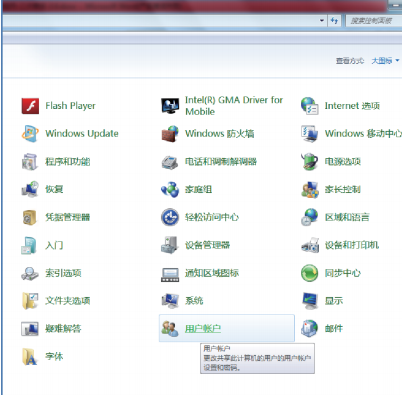The height and width of the screenshot is (395, 402).
Task: Expand the address bar history arrow
Action: (322, 21)
